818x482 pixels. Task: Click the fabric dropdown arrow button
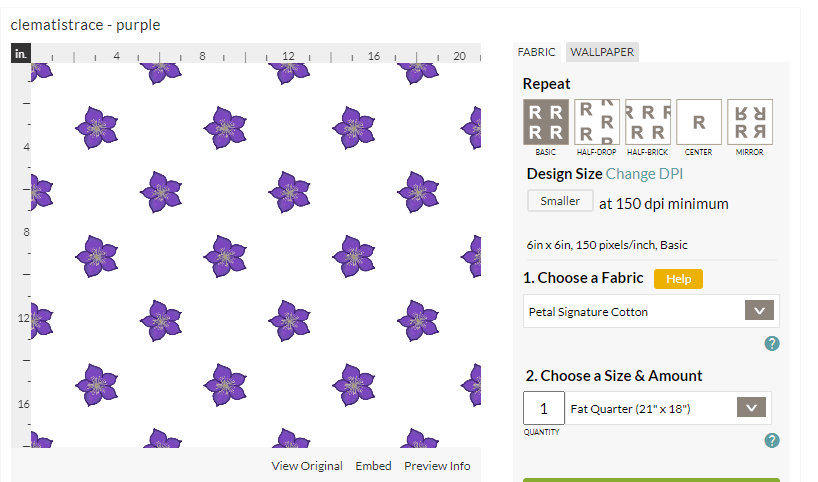click(x=760, y=311)
